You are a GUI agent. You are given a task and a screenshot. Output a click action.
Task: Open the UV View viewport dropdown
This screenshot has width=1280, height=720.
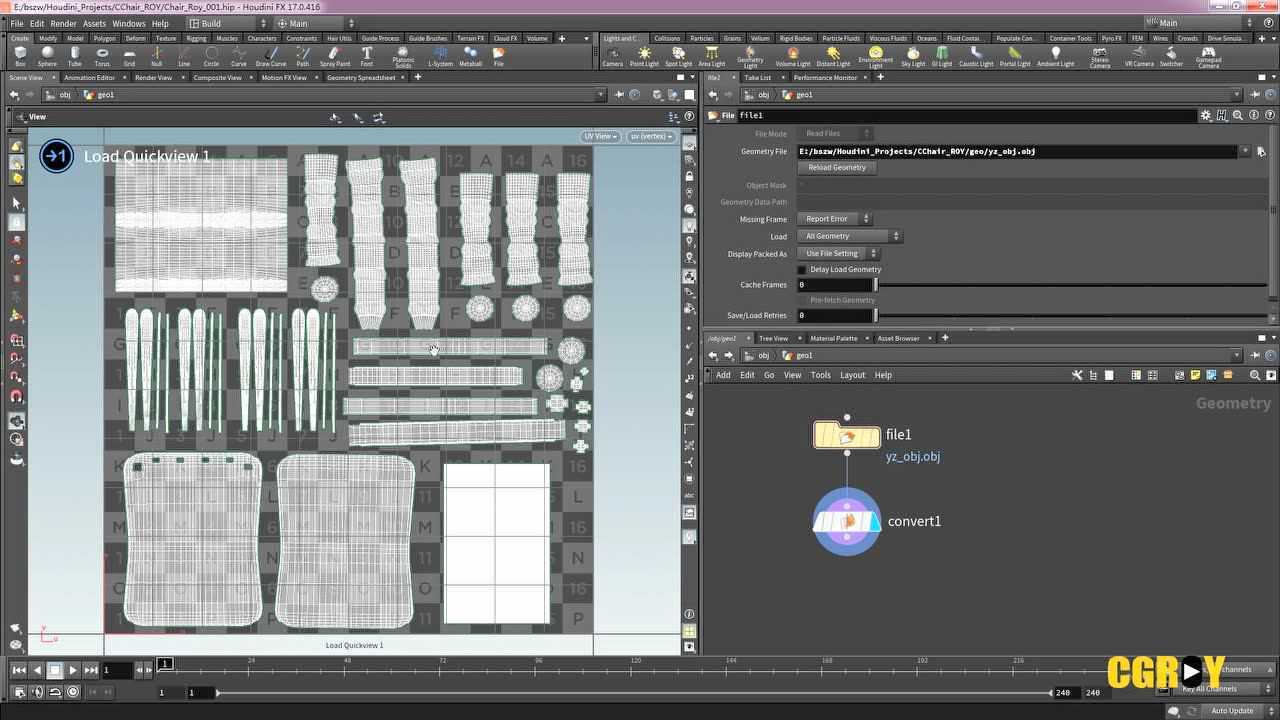(x=600, y=136)
